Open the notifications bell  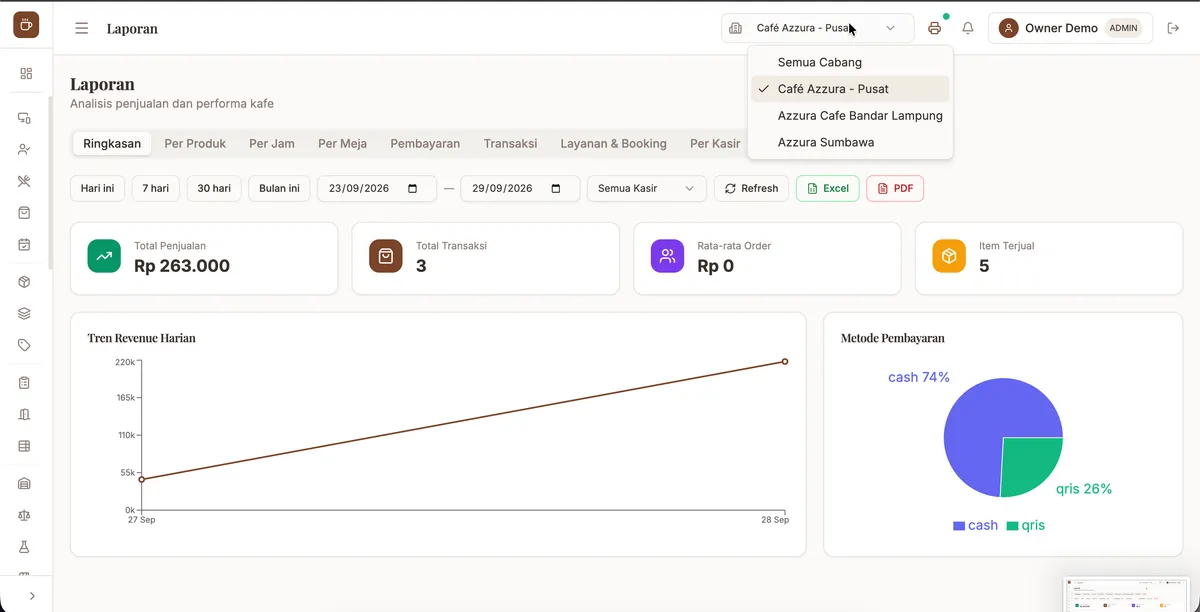click(968, 28)
